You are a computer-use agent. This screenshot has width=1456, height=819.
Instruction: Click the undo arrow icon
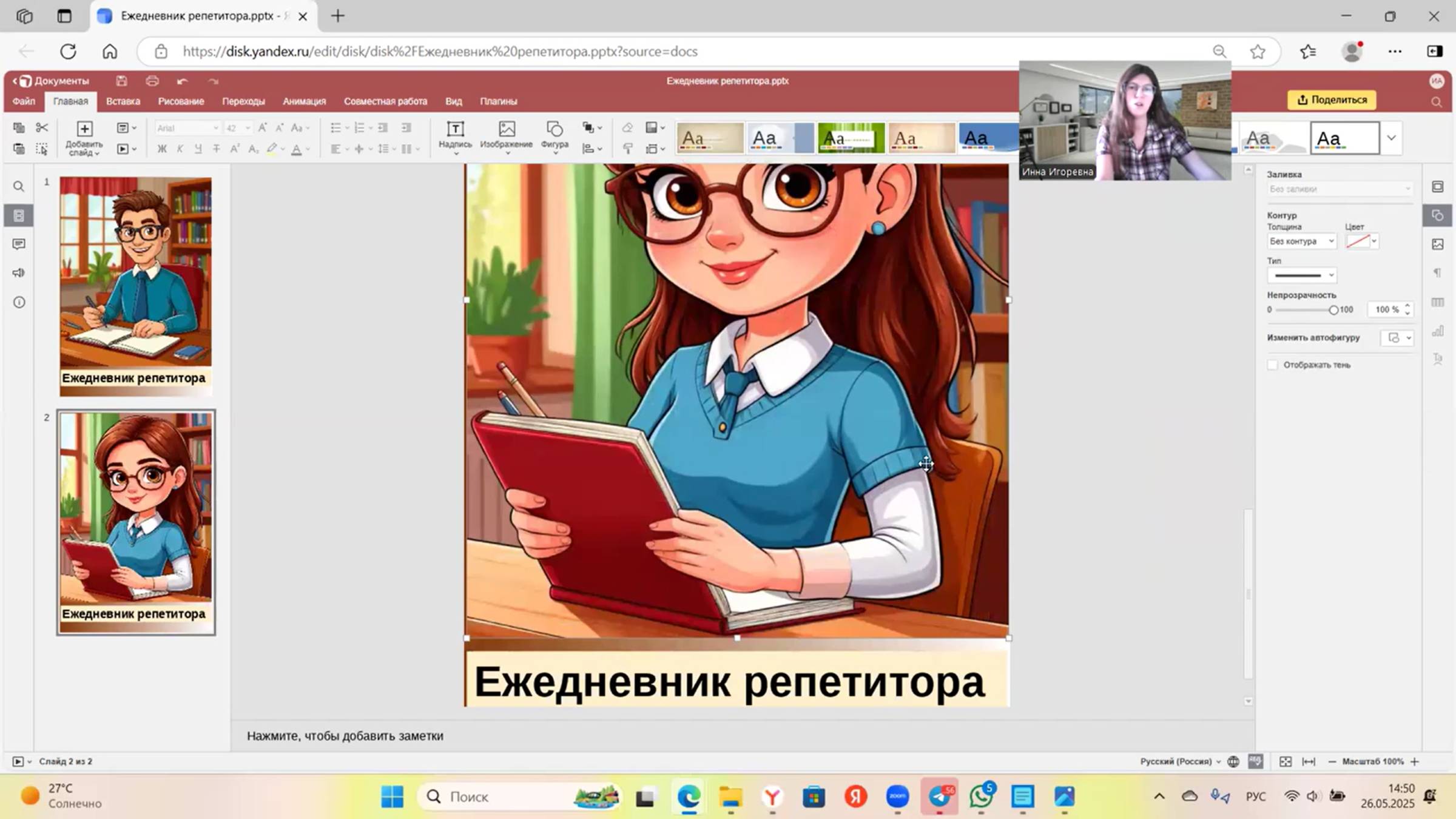point(183,81)
